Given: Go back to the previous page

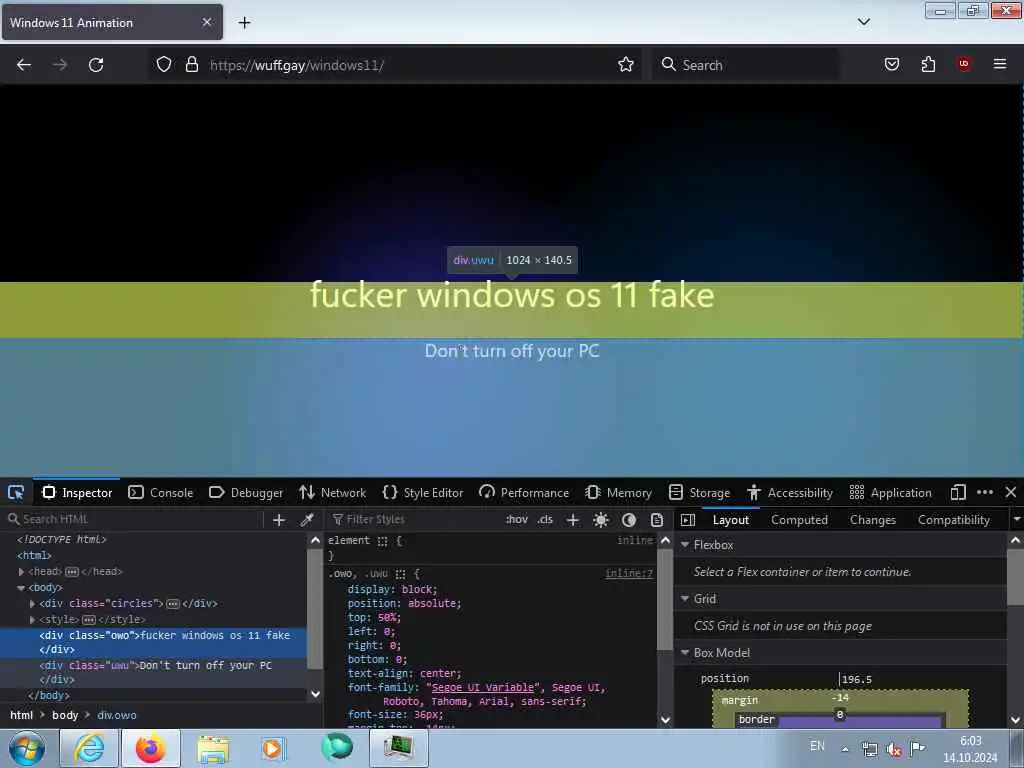Looking at the screenshot, I should pos(24,65).
